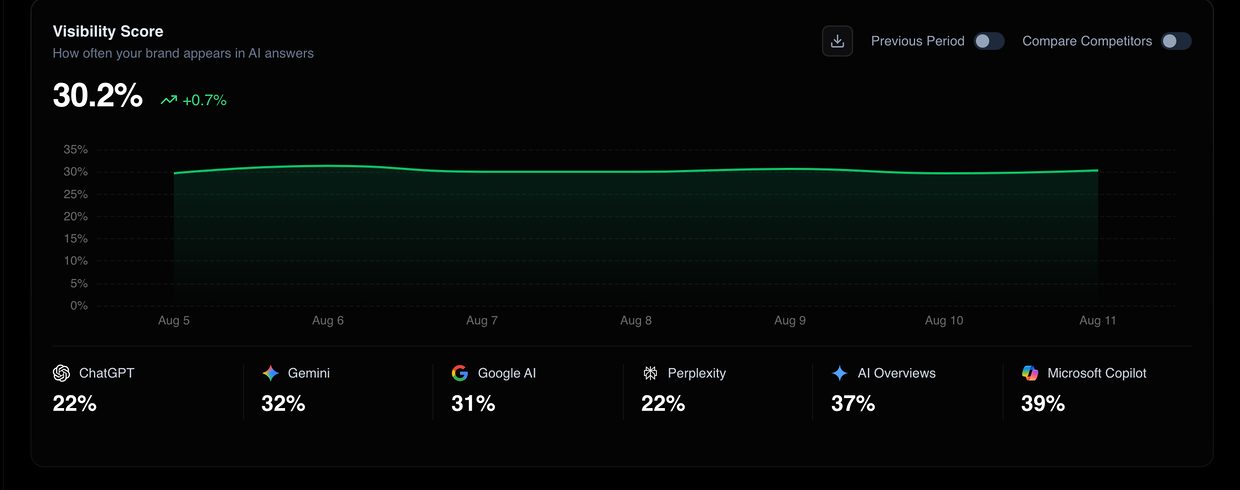Click the download chart icon button

point(837,41)
